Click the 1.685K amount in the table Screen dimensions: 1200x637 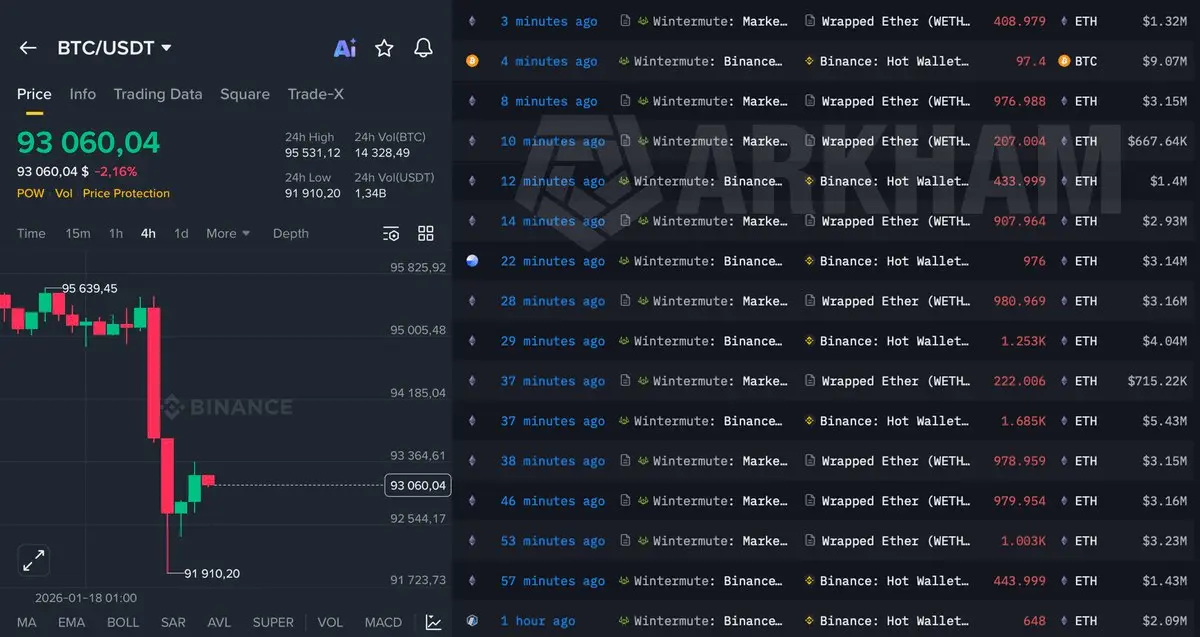pyautogui.click(x=1023, y=421)
